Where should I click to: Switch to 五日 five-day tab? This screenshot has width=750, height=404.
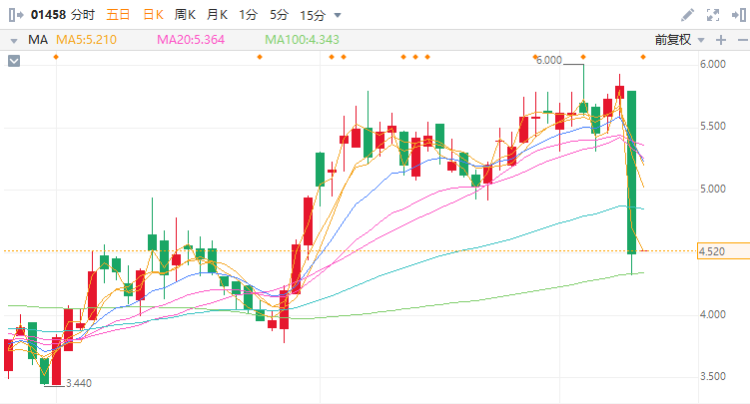pos(118,15)
